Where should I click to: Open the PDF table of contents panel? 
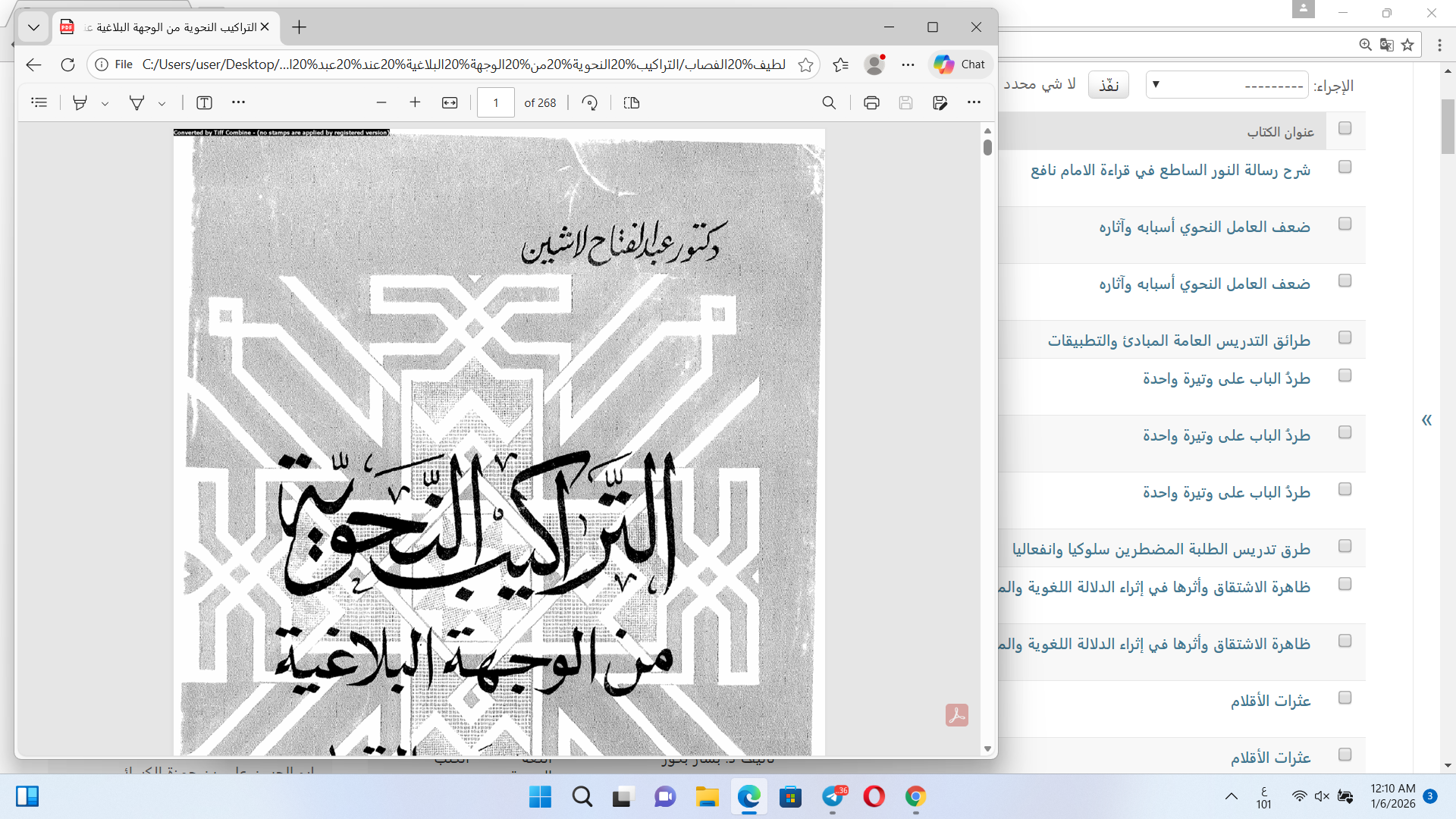coord(39,102)
